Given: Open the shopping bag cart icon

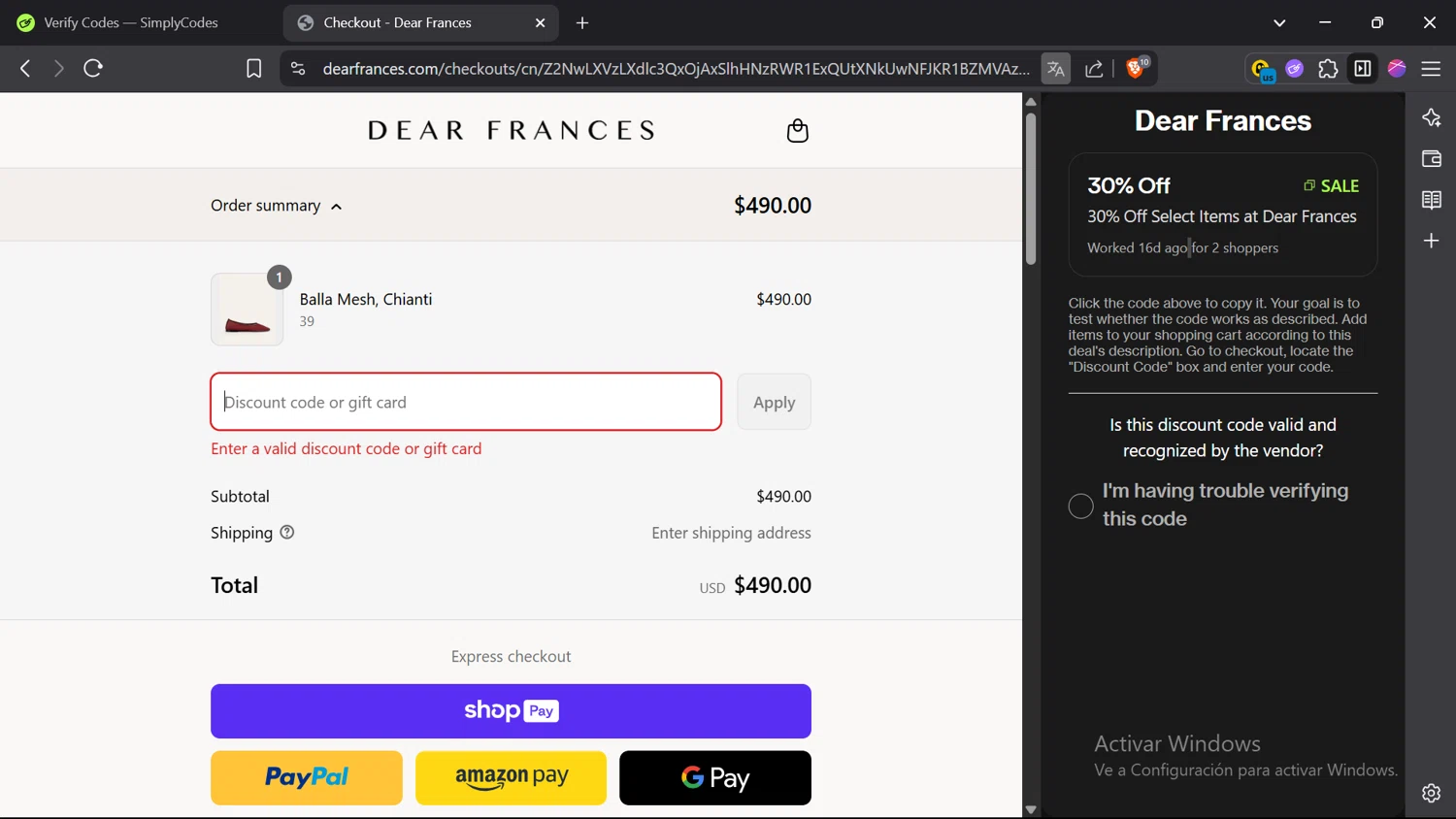Looking at the screenshot, I should [x=797, y=130].
